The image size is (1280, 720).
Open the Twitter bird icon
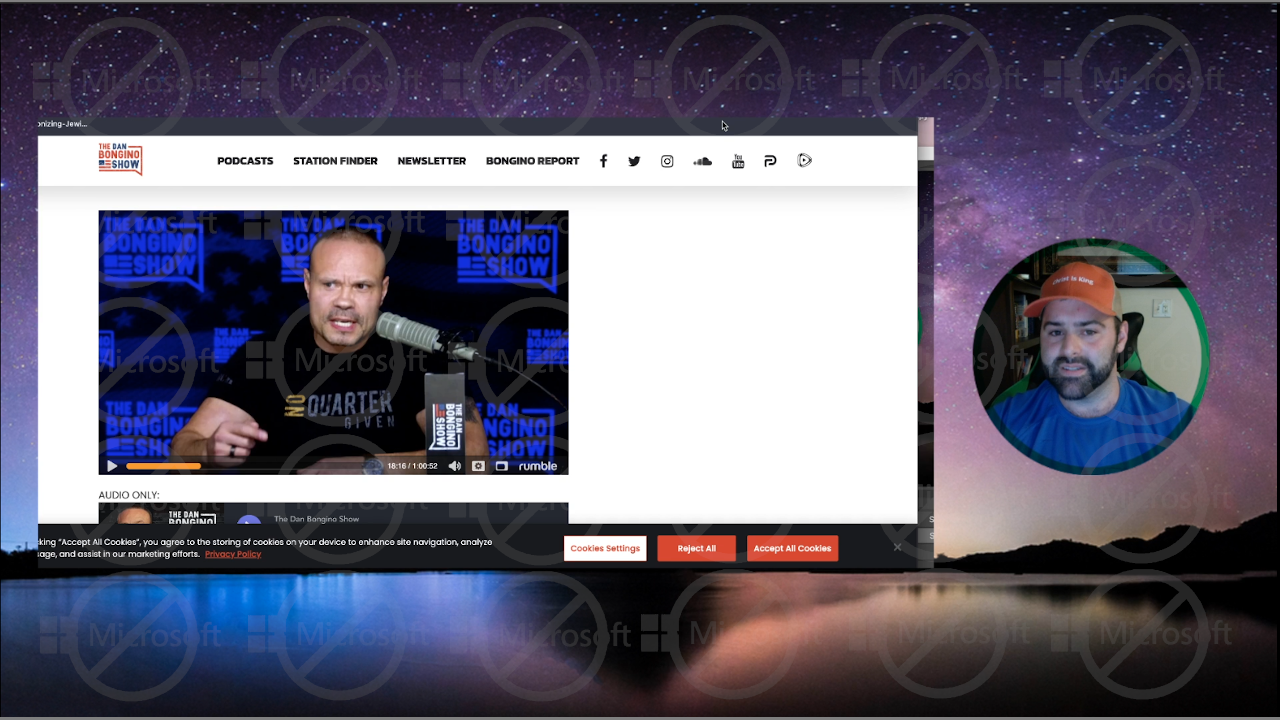[x=634, y=161]
